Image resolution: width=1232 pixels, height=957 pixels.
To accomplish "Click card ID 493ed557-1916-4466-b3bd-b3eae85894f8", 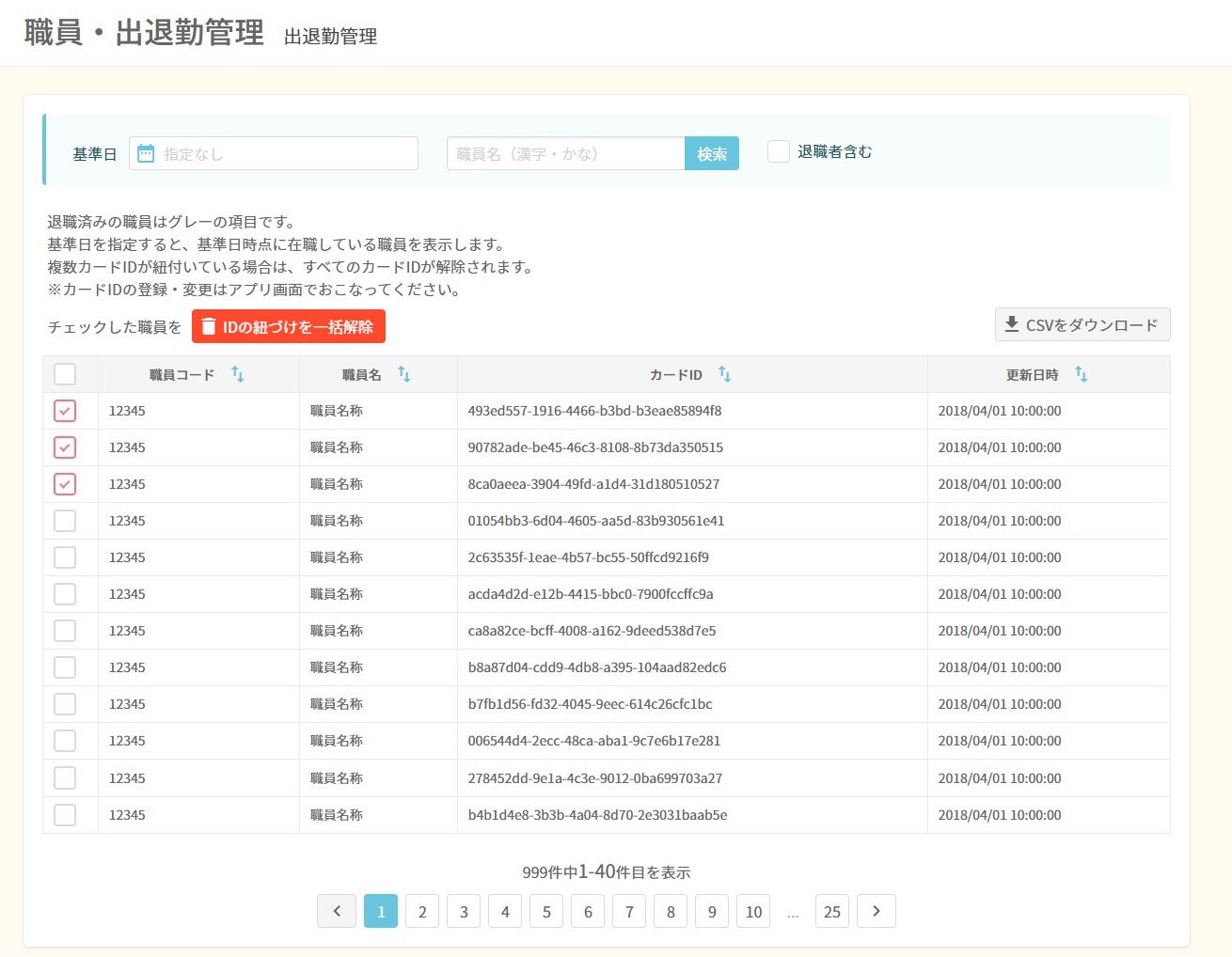I will point(594,411).
